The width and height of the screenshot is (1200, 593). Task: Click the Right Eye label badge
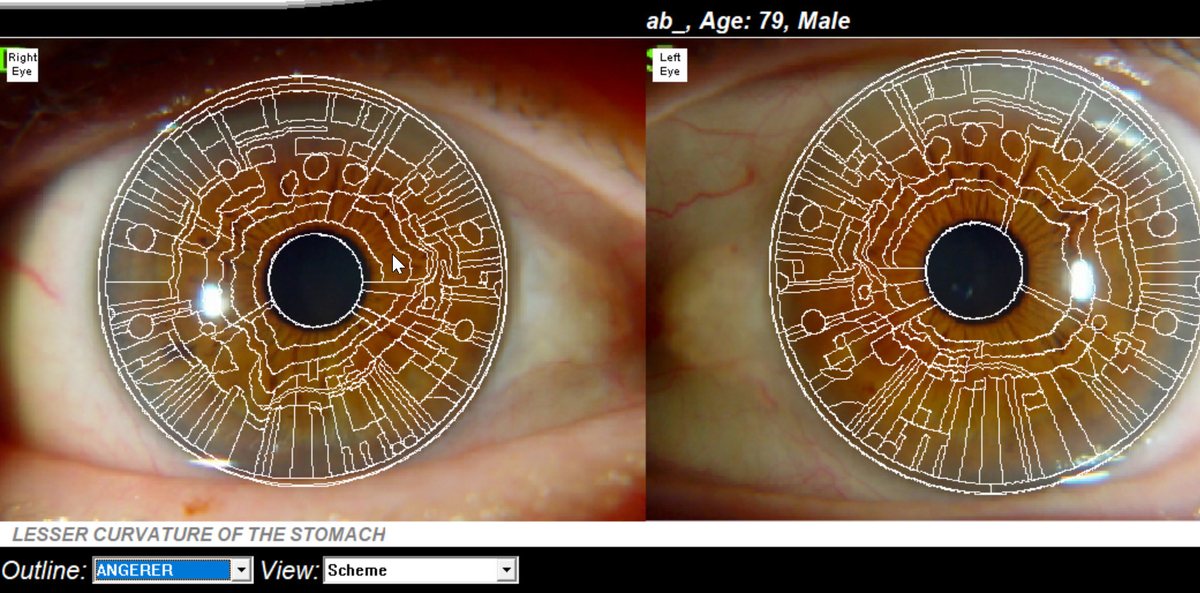[22, 65]
